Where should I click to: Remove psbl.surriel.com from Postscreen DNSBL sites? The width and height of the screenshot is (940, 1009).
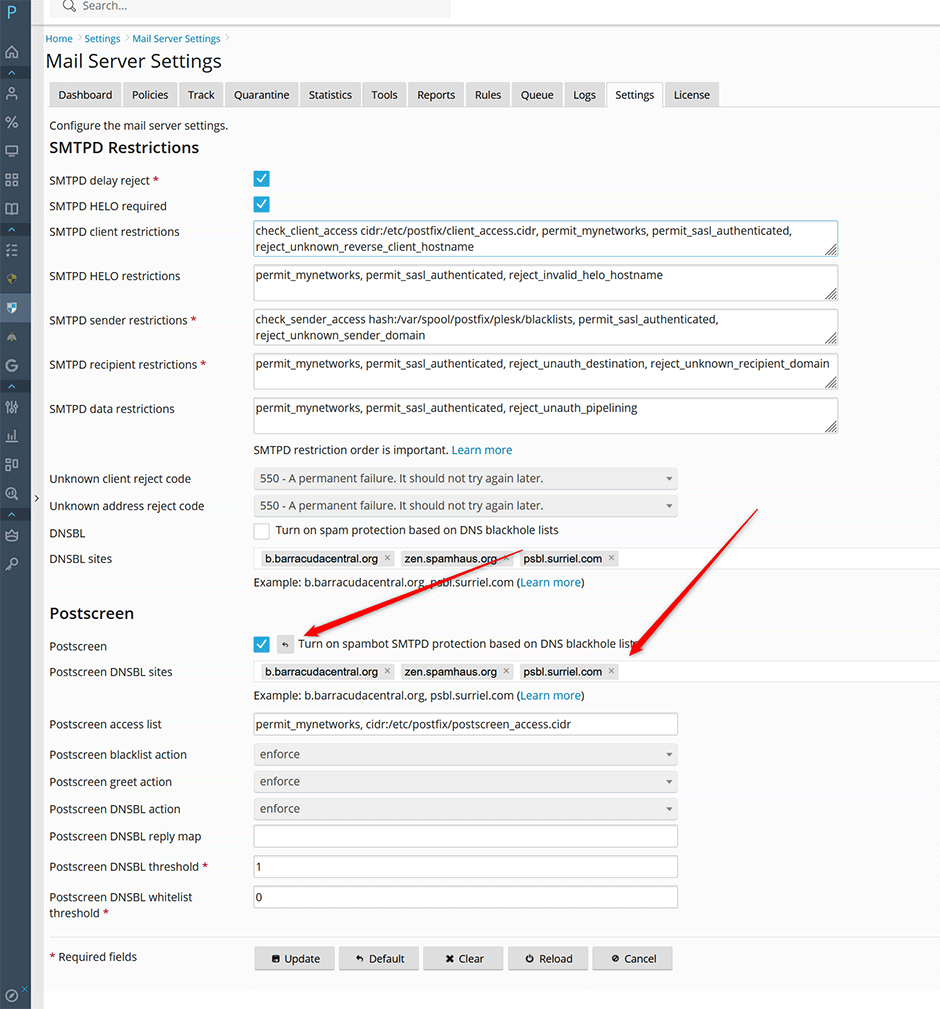point(611,671)
